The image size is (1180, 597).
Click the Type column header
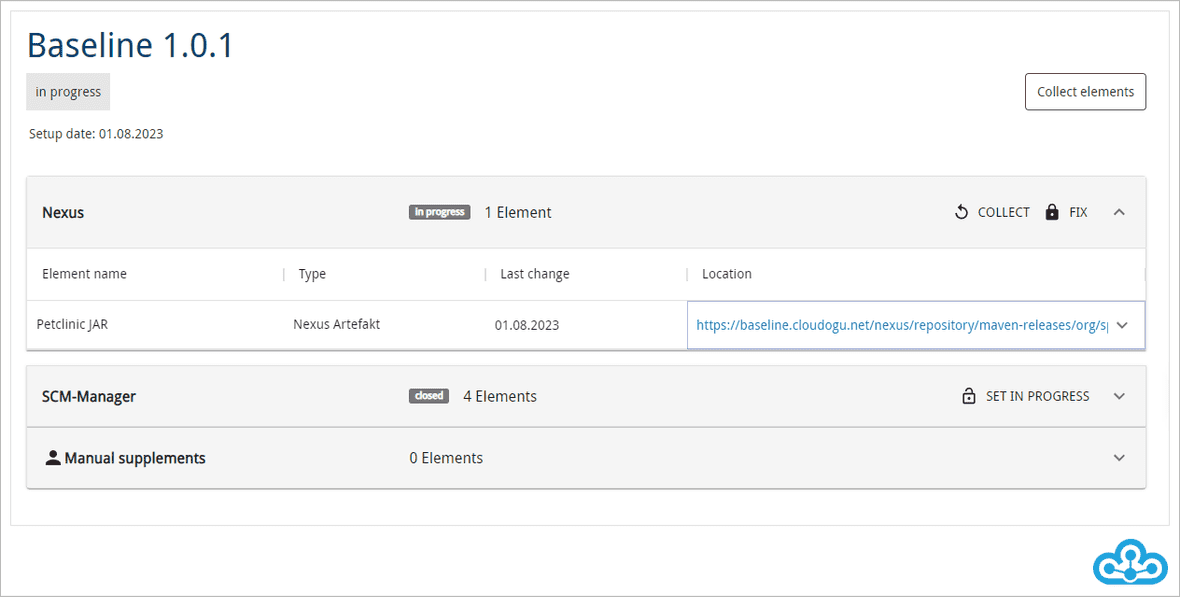tap(312, 274)
